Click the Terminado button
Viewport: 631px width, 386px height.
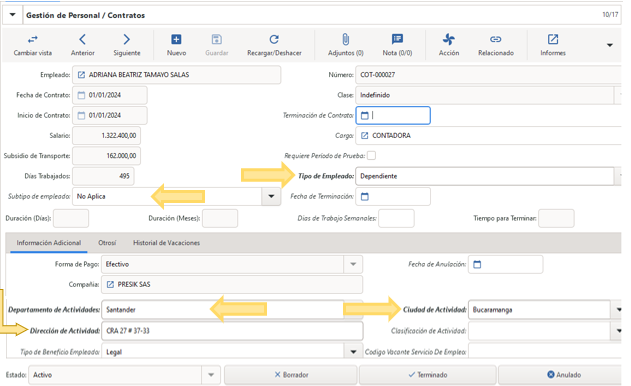[428, 375]
